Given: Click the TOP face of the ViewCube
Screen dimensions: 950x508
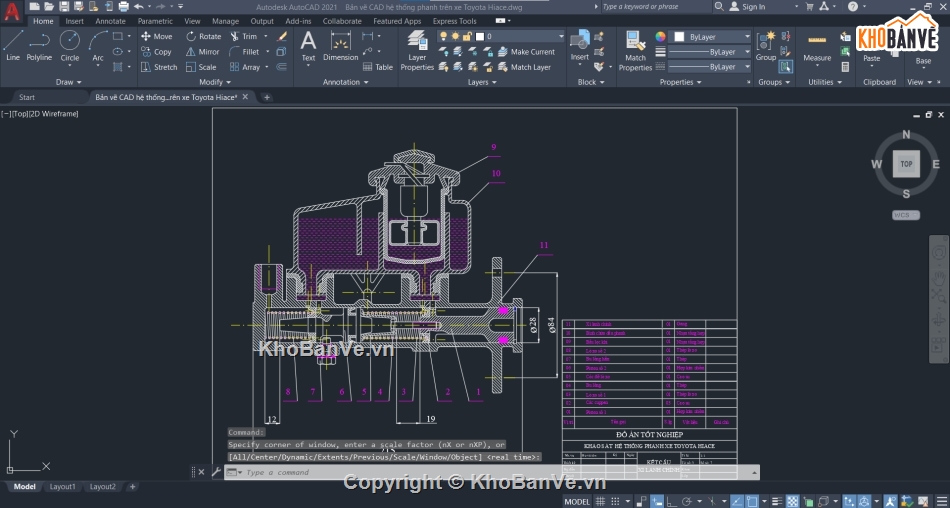Looking at the screenshot, I should click(x=906, y=164).
